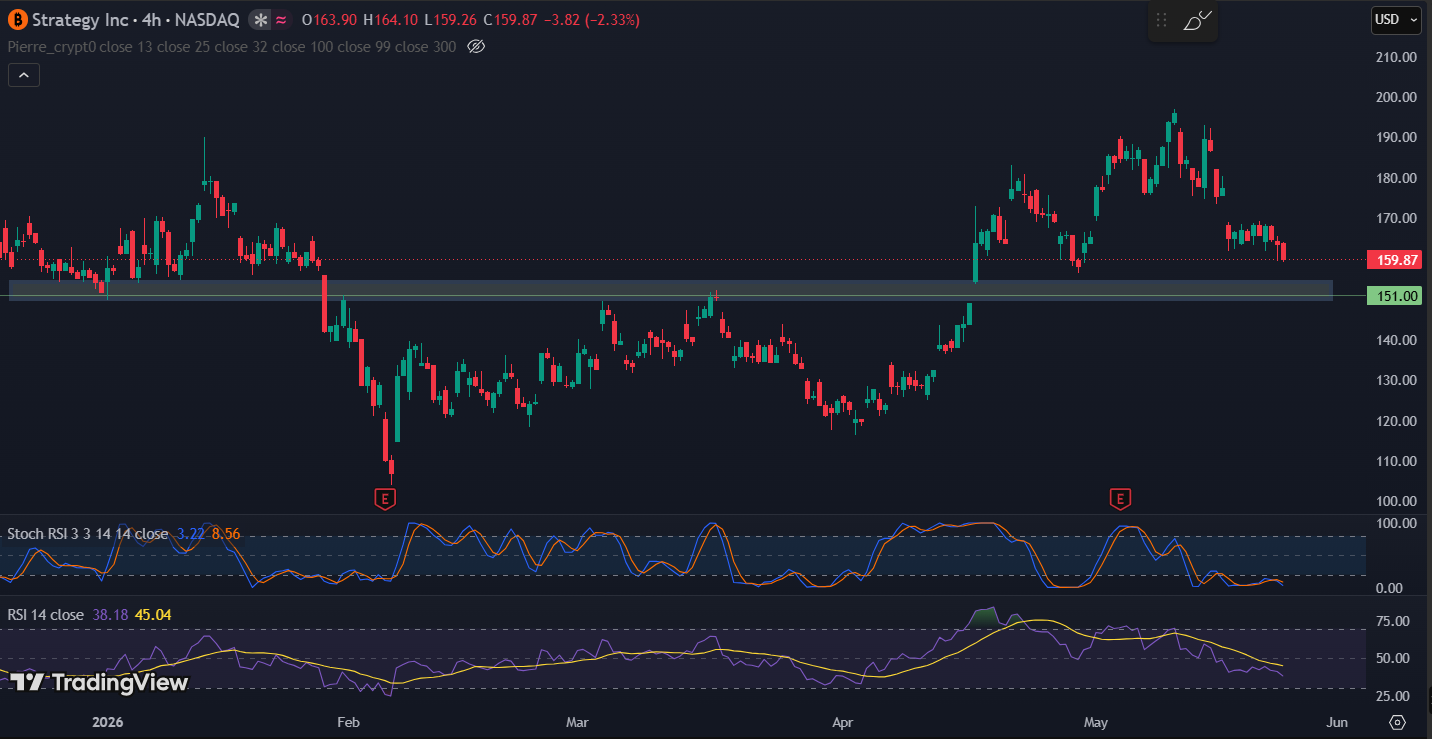Click the May label on time axis

pyautogui.click(x=1096, y=722)
